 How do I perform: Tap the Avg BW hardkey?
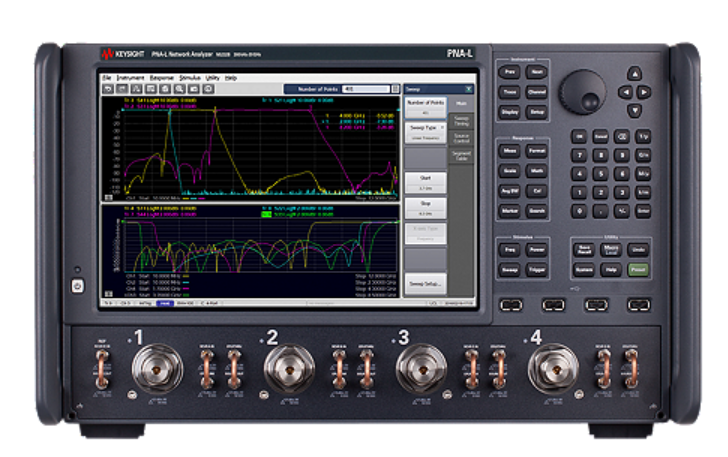pyautogui.click(x=509, y=190)
